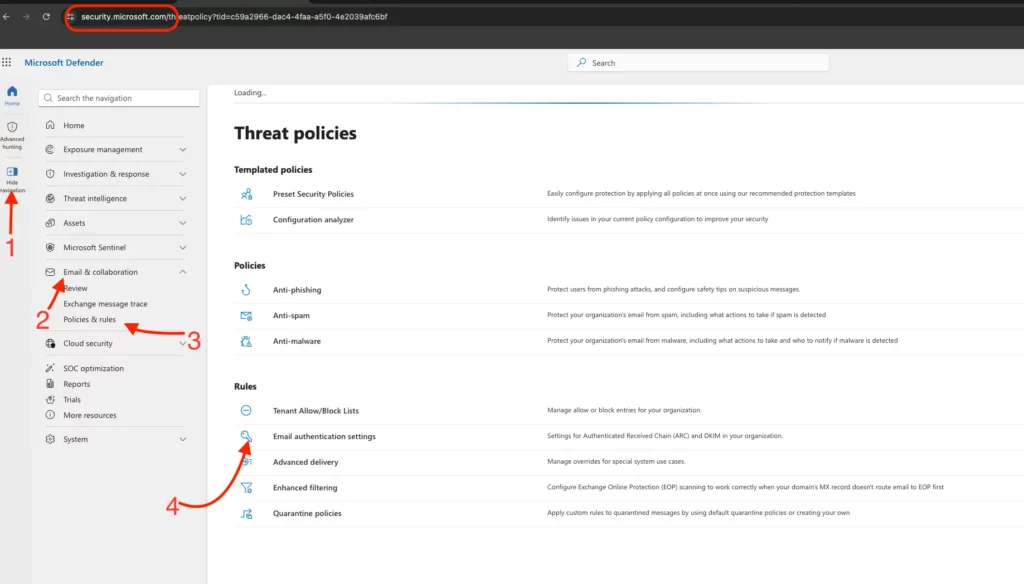This screenshot has height=584, width=1024.
Task: Click the Reports icon in navigation
Action: tap(50, 383)
